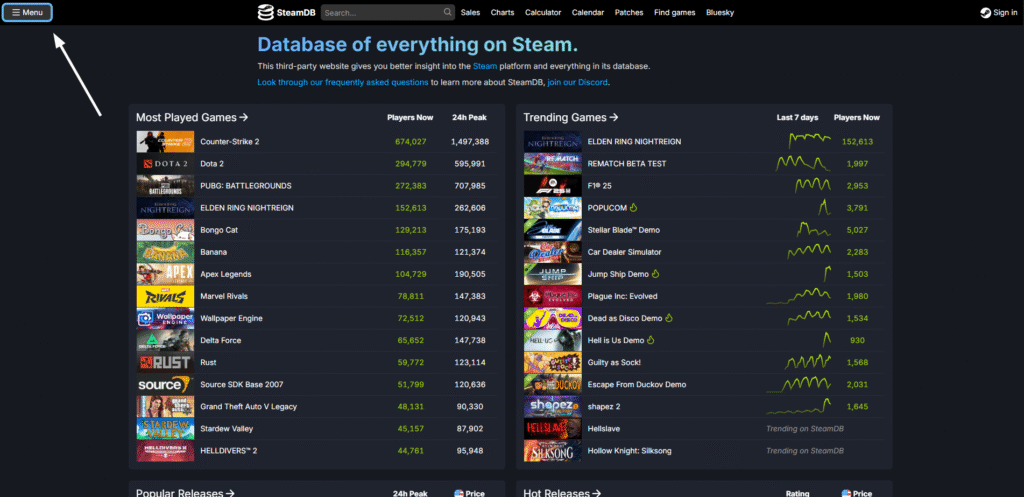Follow the Steam hyperlink in intro text

coord(485,66)
